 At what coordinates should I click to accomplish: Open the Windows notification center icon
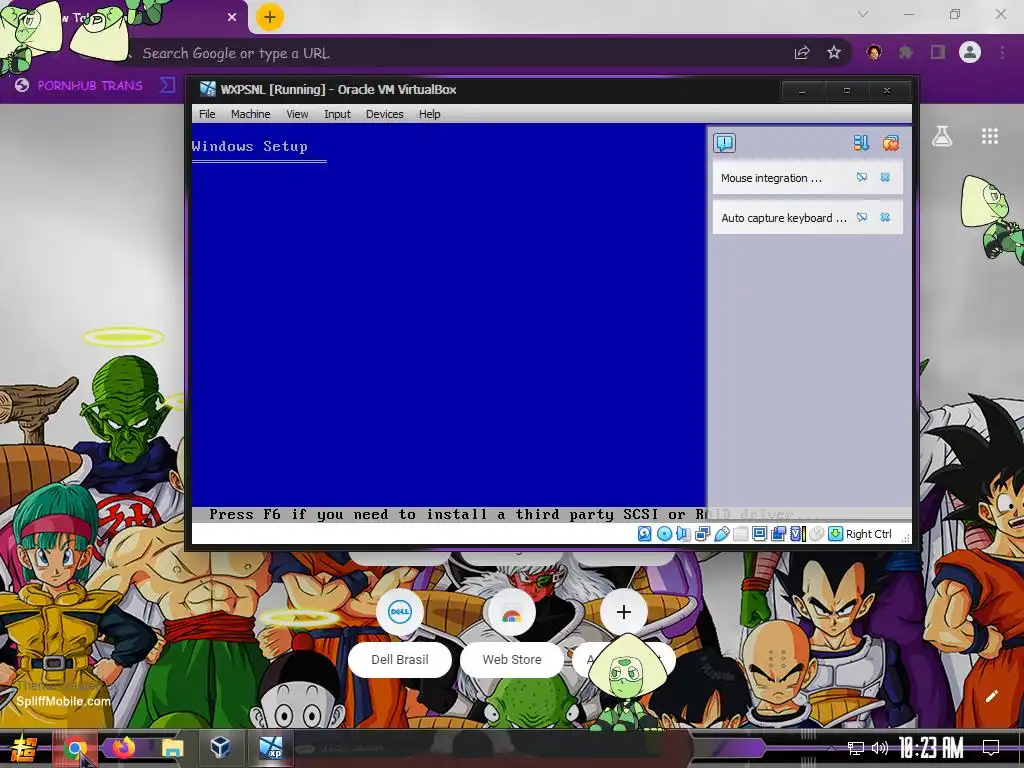990,748
